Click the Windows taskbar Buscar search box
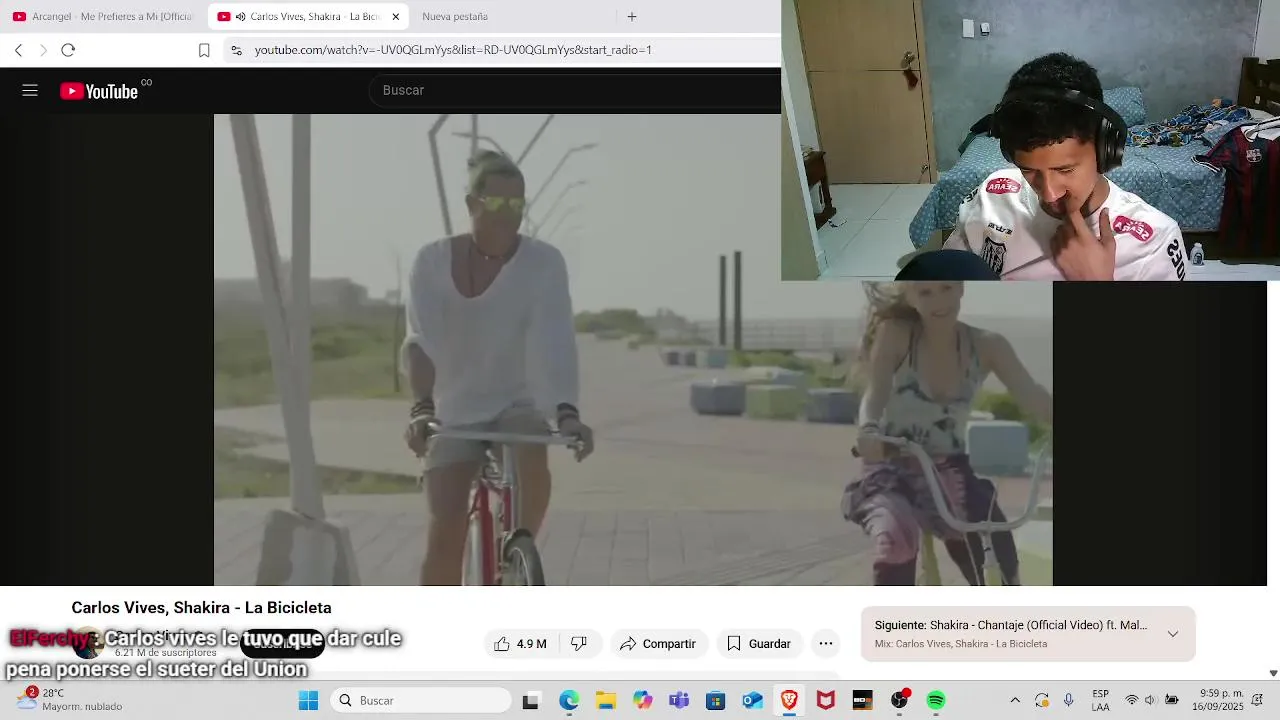The image size is (1280, 720). [x=421, y=701]
